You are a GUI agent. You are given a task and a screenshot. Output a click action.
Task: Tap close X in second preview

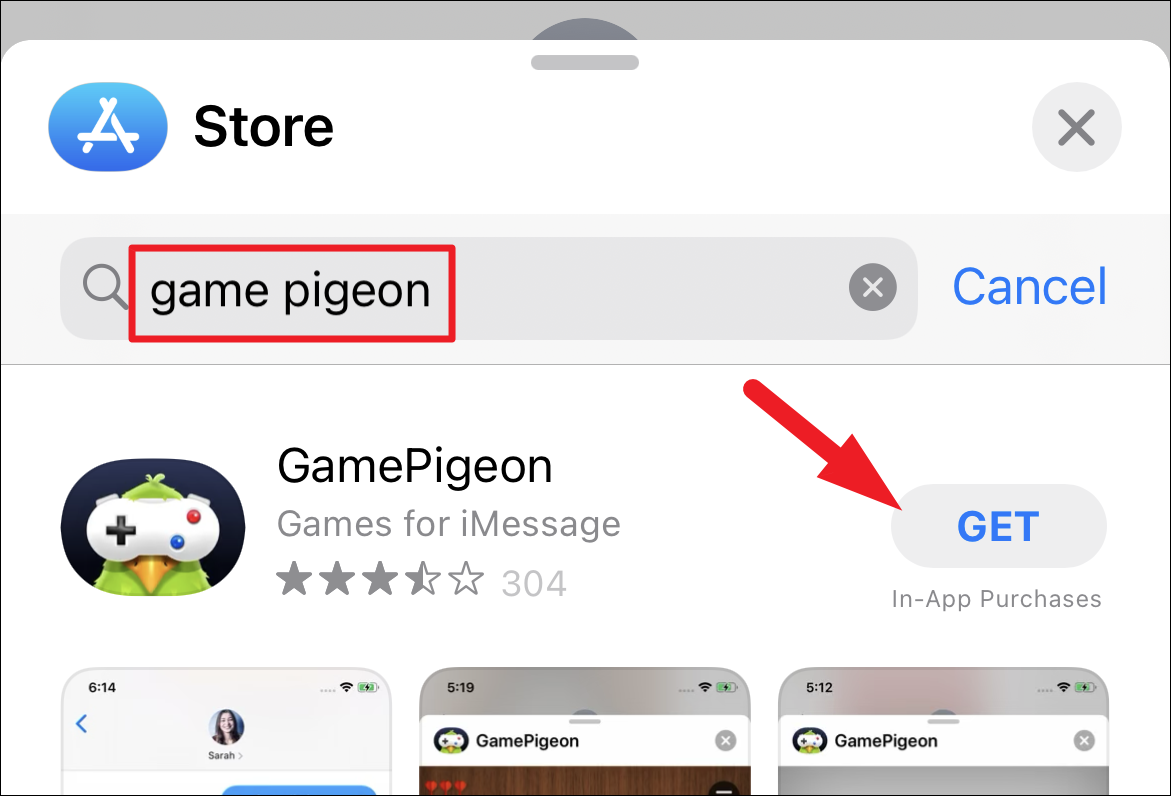pyautogui.click(x=725, y=741)
